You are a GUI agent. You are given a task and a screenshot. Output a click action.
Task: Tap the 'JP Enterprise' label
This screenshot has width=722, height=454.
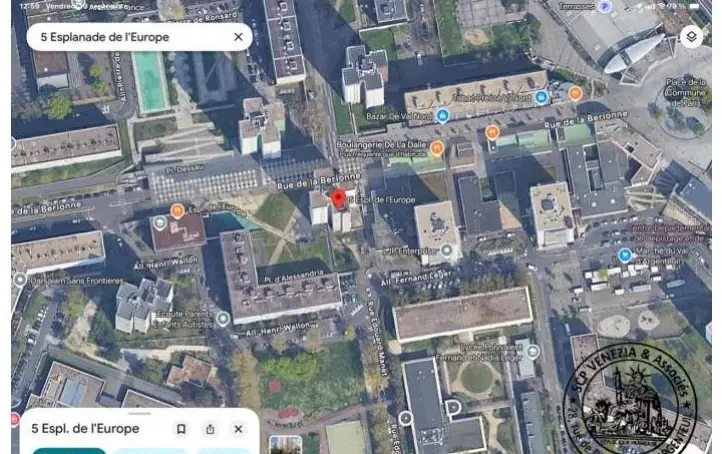412,251
